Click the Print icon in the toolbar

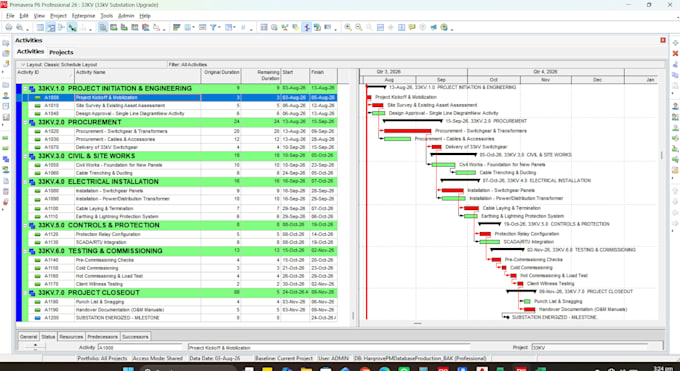(9, 27)
